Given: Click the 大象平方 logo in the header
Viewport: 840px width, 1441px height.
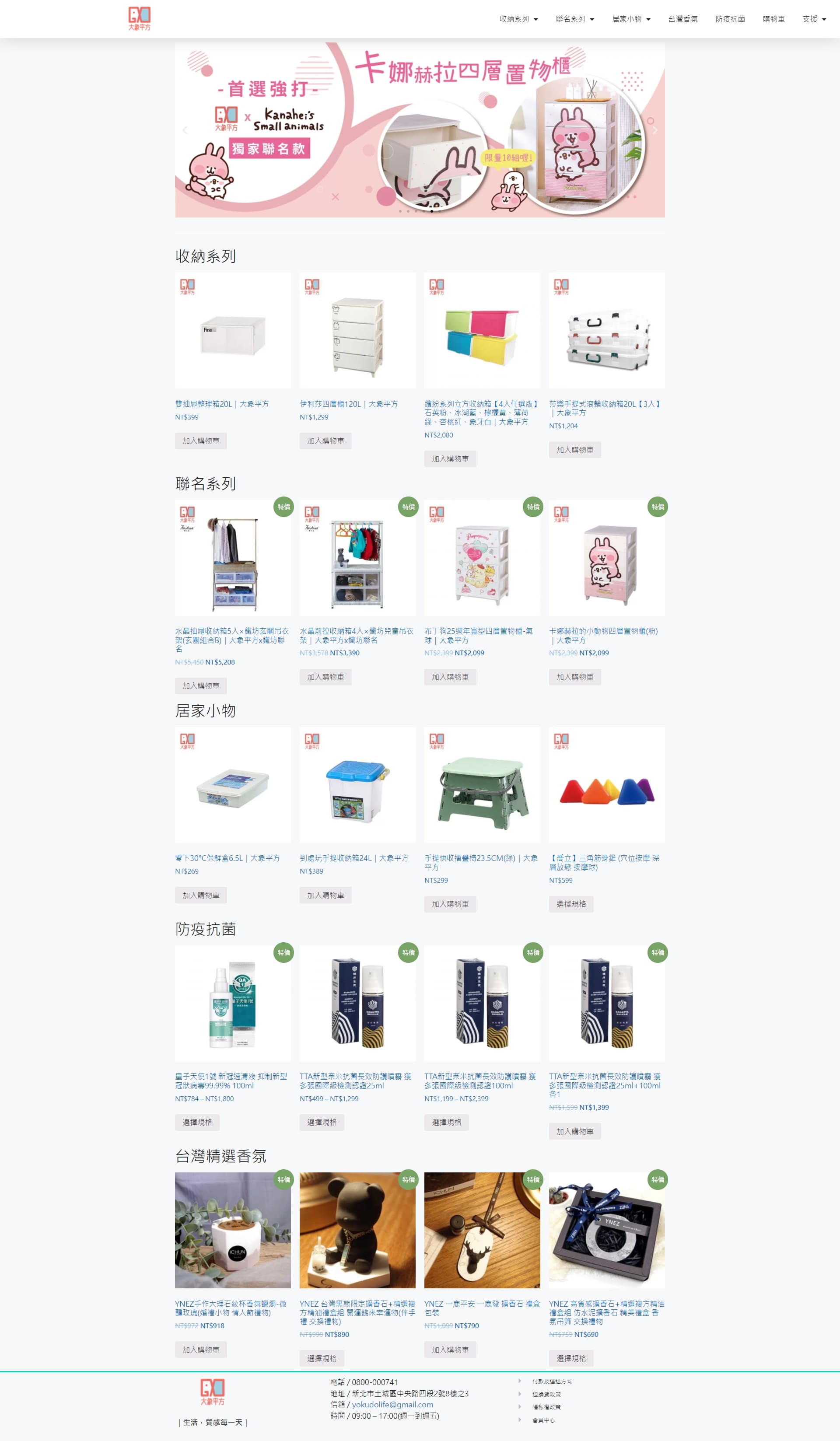Looking at the screenshot, I should 140,19.
